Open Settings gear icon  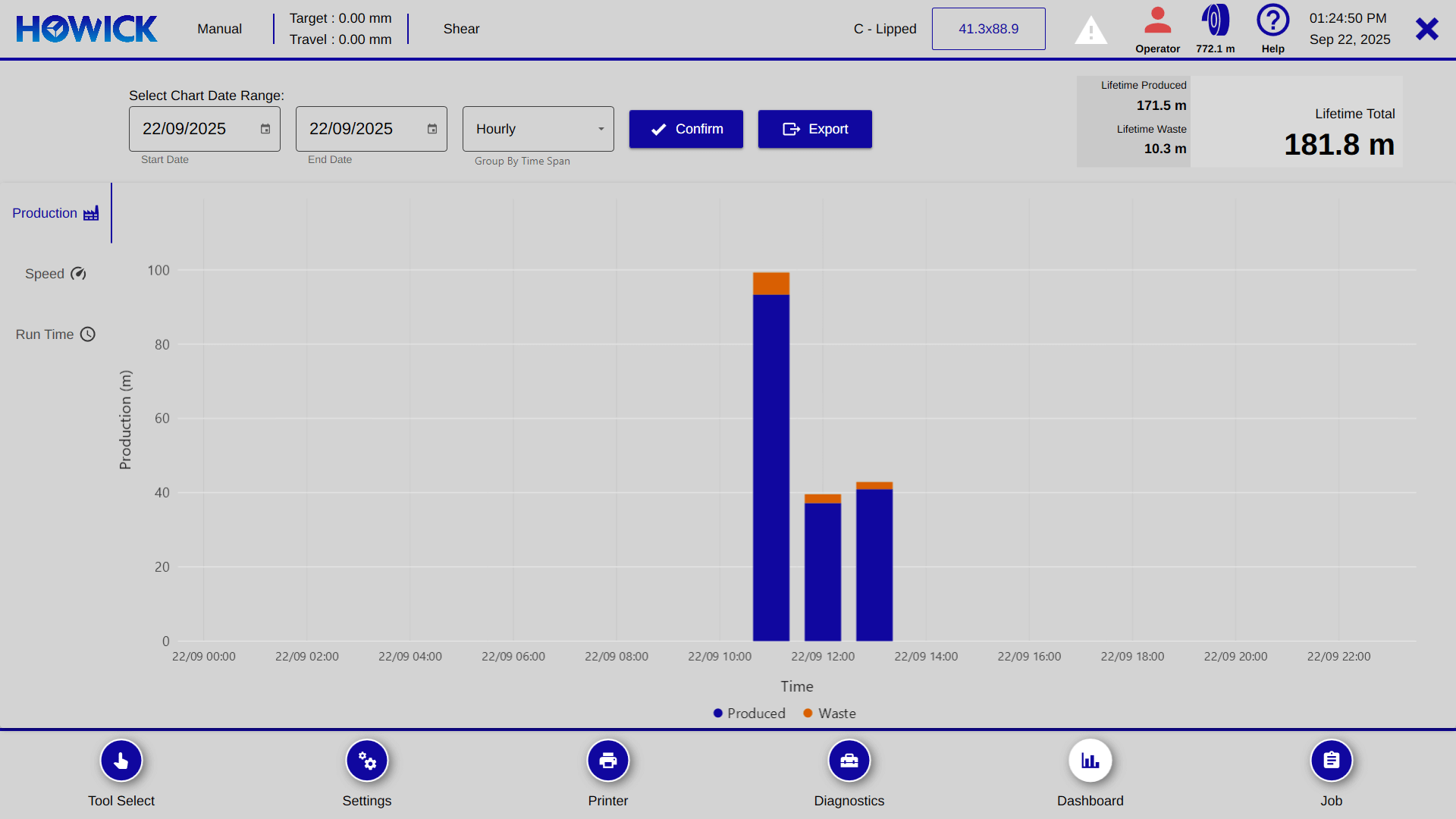367,761
